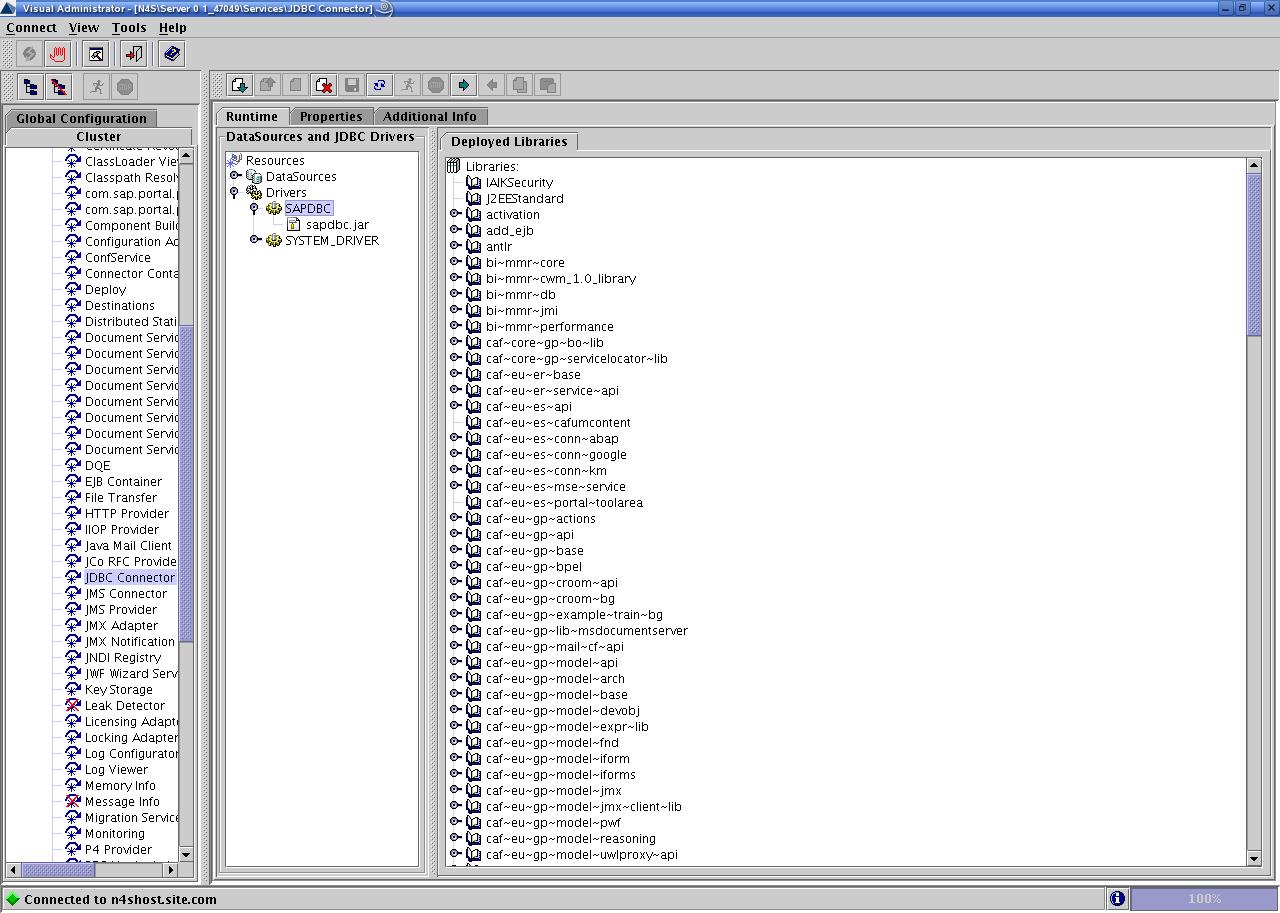Click the information icon in status bar
Screen dimensions: 1280x913
pos(1117,898)
